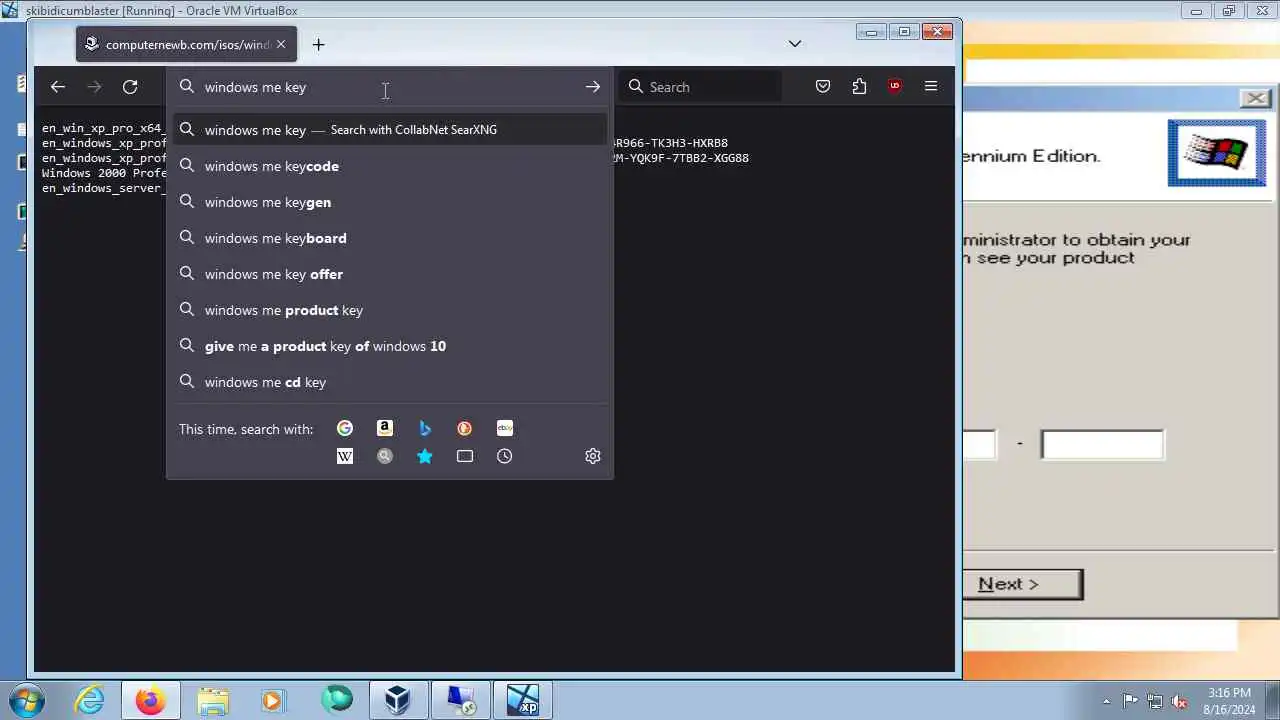Select suggestion 'windows me keygen'

[x=390, y=202]
